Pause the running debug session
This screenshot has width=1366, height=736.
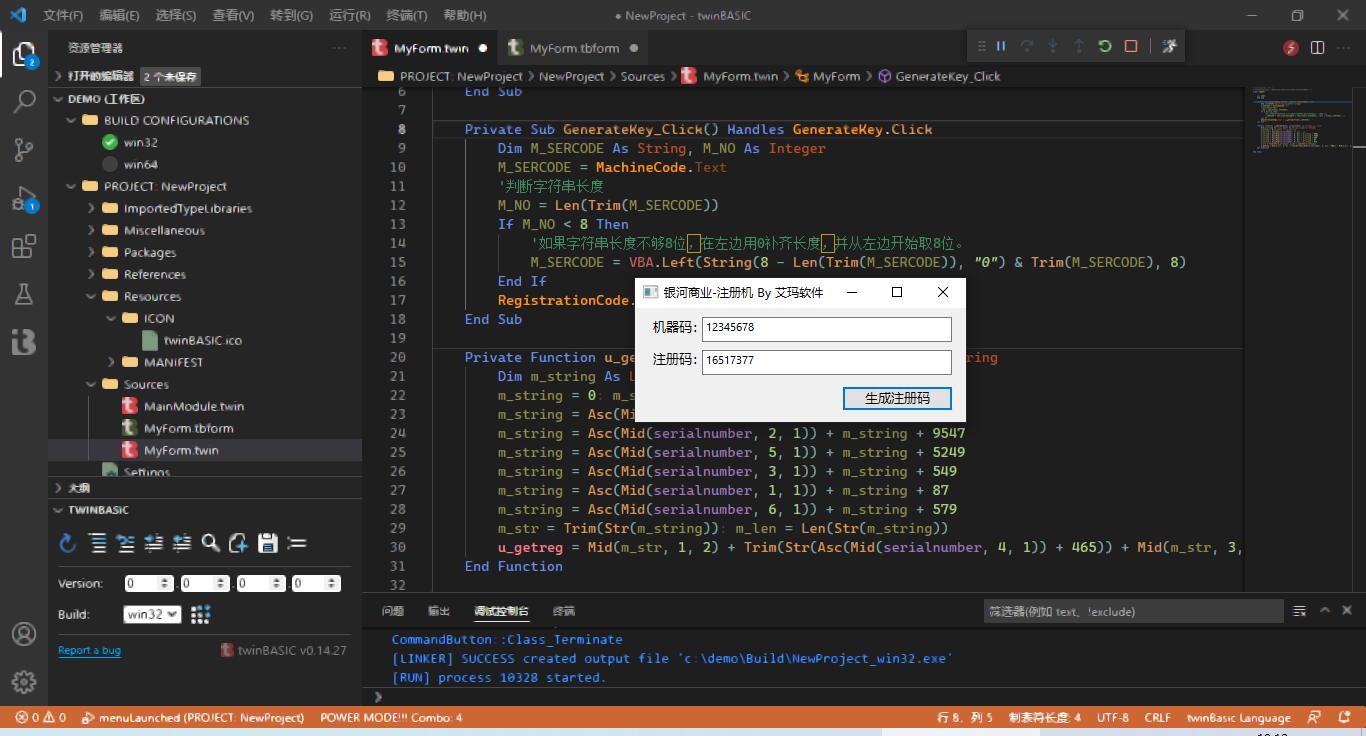pyautogui.click(x=1000, y=46)
